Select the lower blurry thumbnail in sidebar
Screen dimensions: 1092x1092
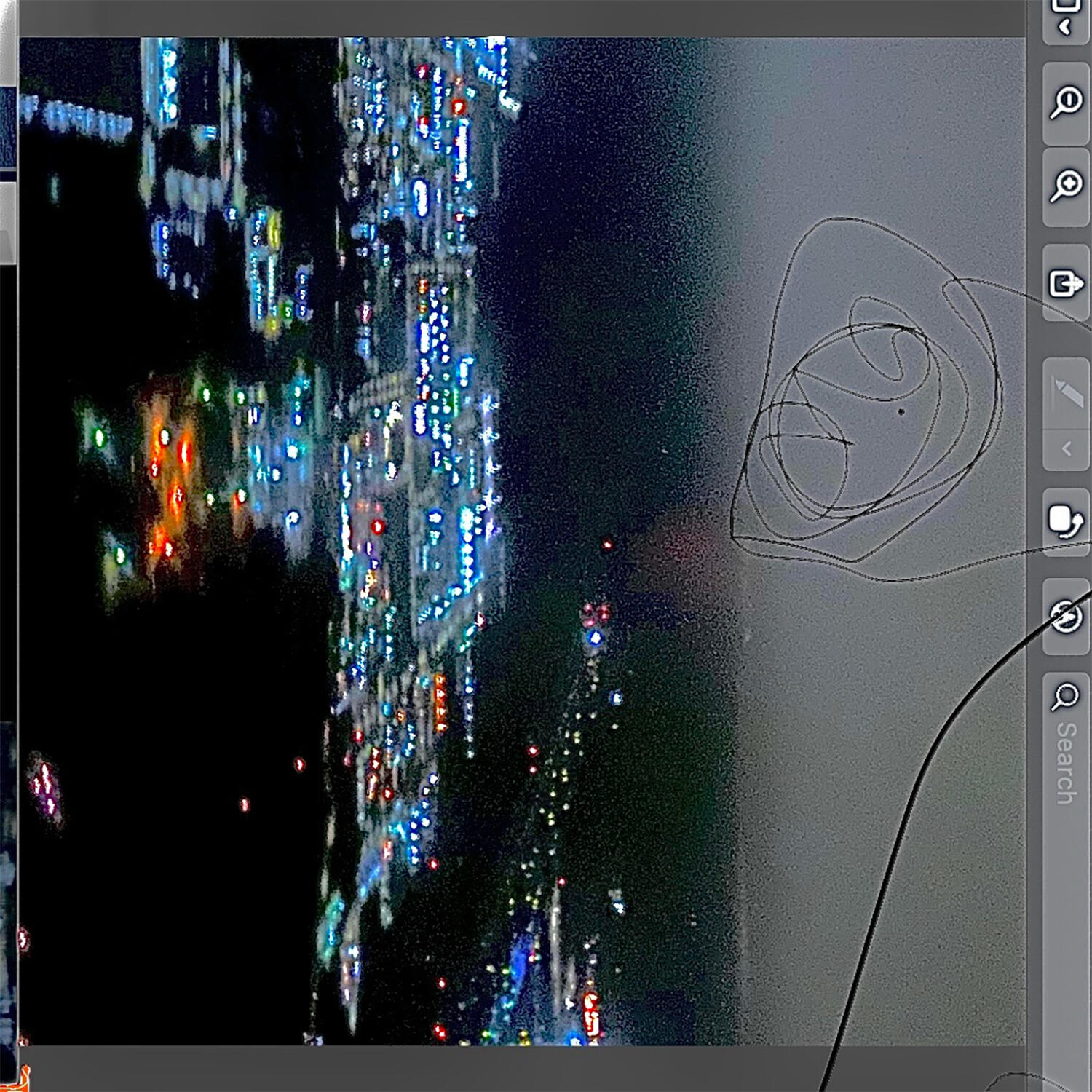[x=7, y=874]
